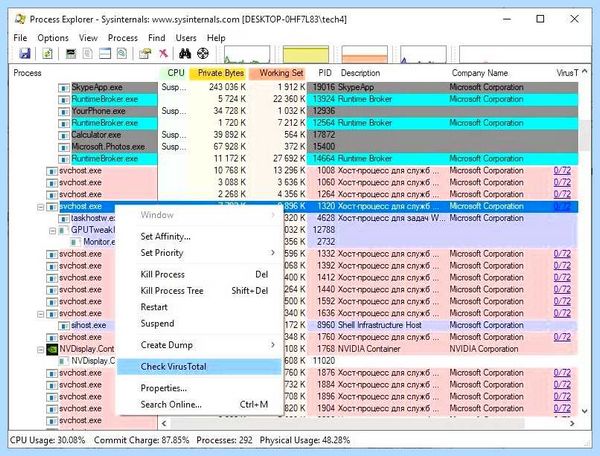Image resolution: width=600 pixels, height=456 pixels.
Task: Open the Options menu
Action: pyautogui.click(x=53, y=38)
